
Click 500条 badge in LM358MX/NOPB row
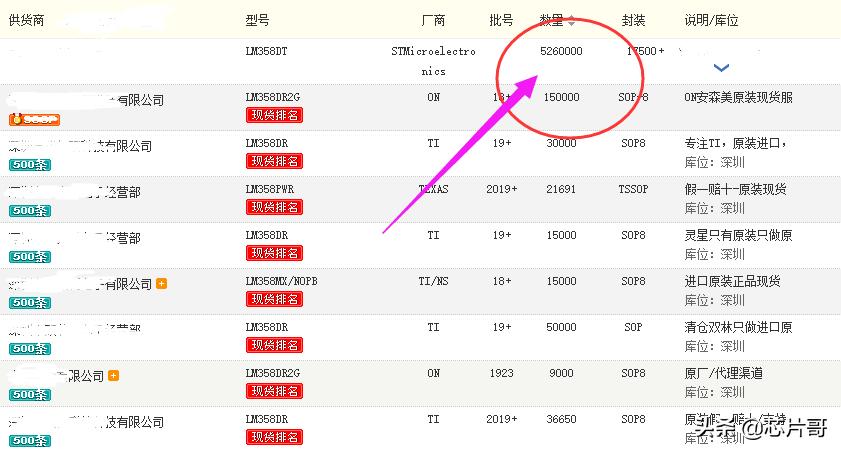point(30,303)
